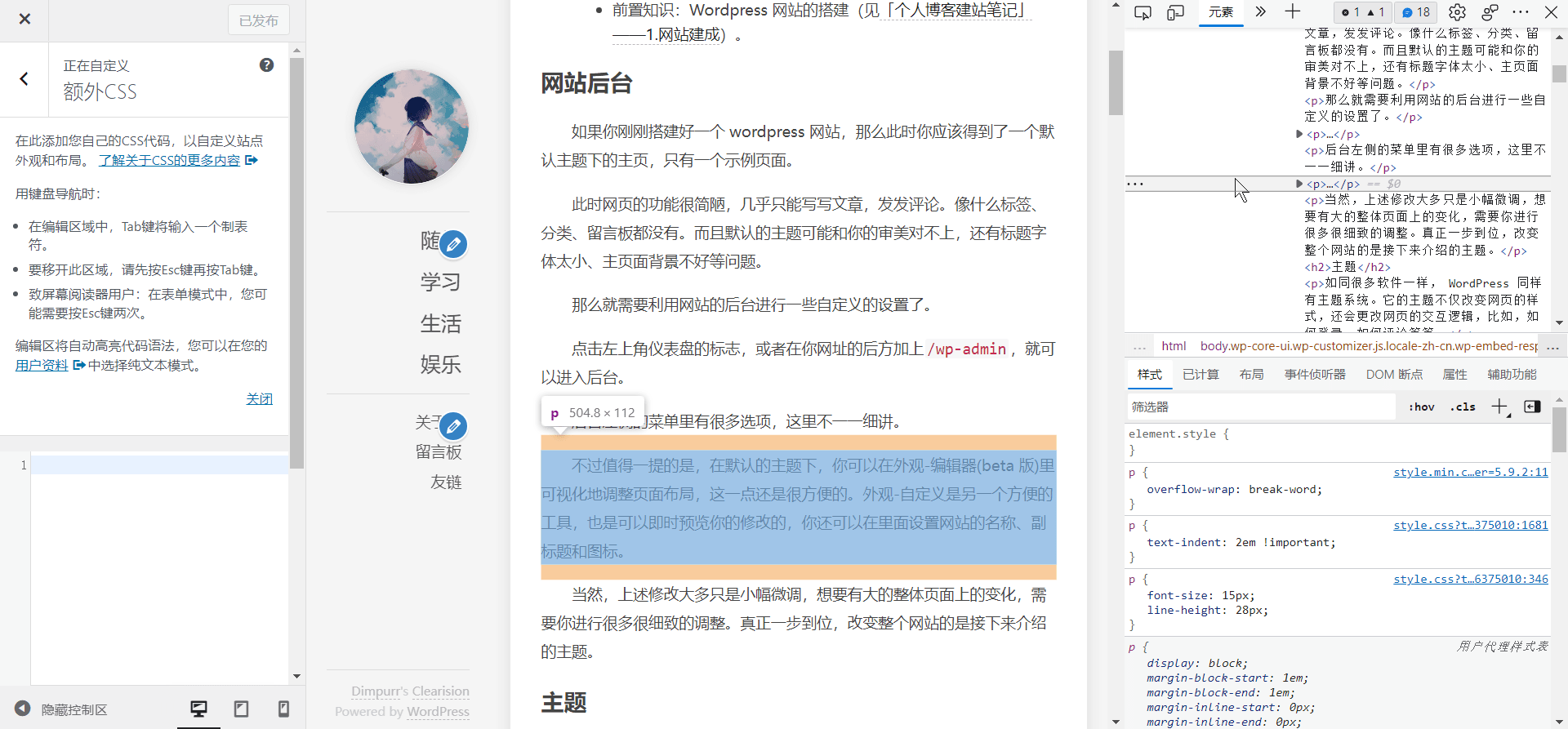Image resolution: width=1568 pixels, height=729 pixels.
Task: Open style.css?t…375010:1681 source link
Action: 1470,525
